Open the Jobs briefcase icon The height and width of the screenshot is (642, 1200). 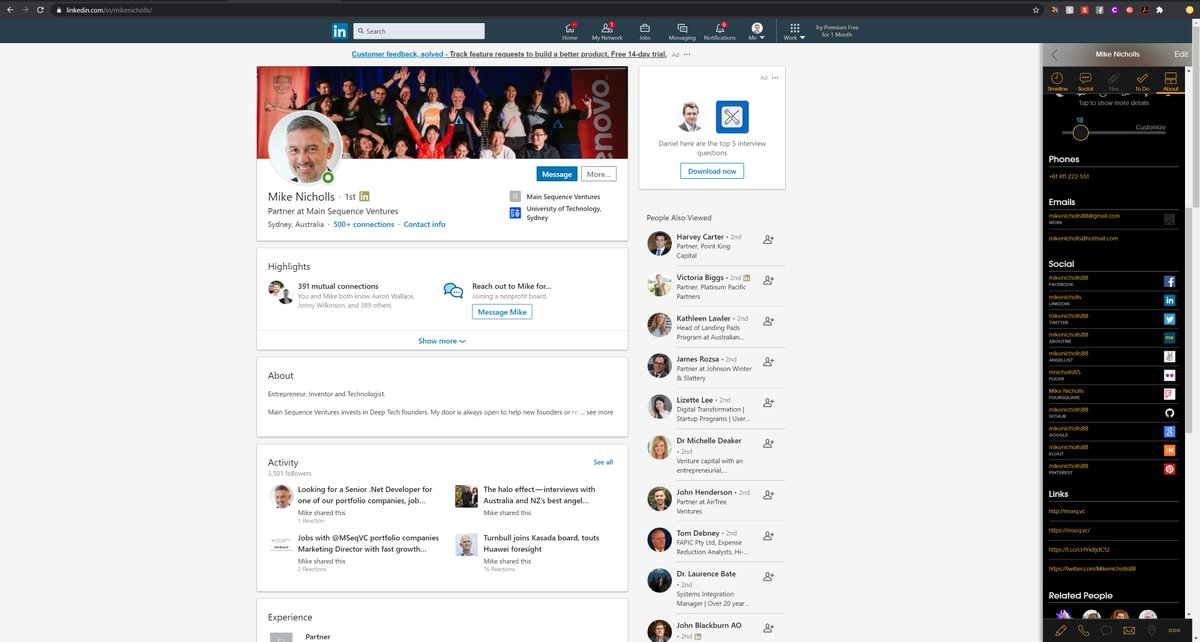click(644, 29)
